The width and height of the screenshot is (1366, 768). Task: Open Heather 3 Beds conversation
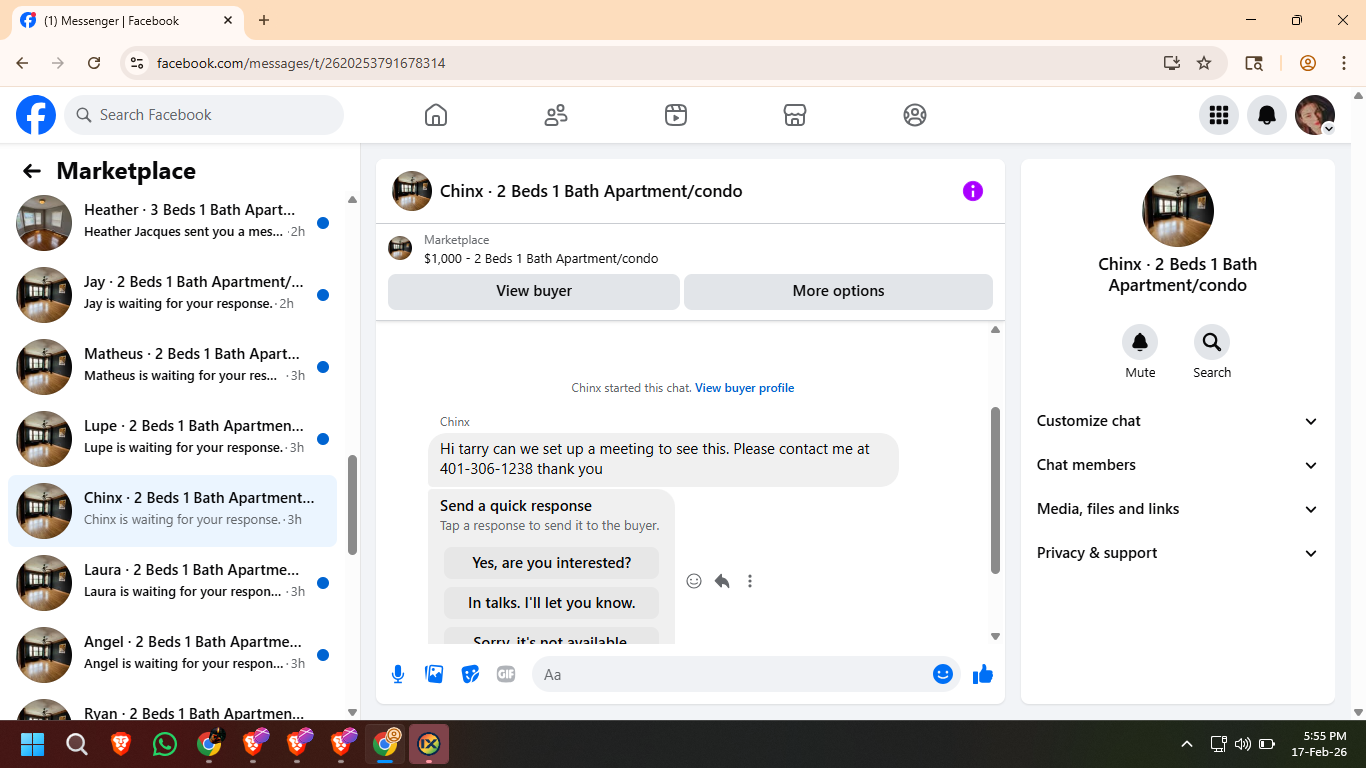pos(172,223)
